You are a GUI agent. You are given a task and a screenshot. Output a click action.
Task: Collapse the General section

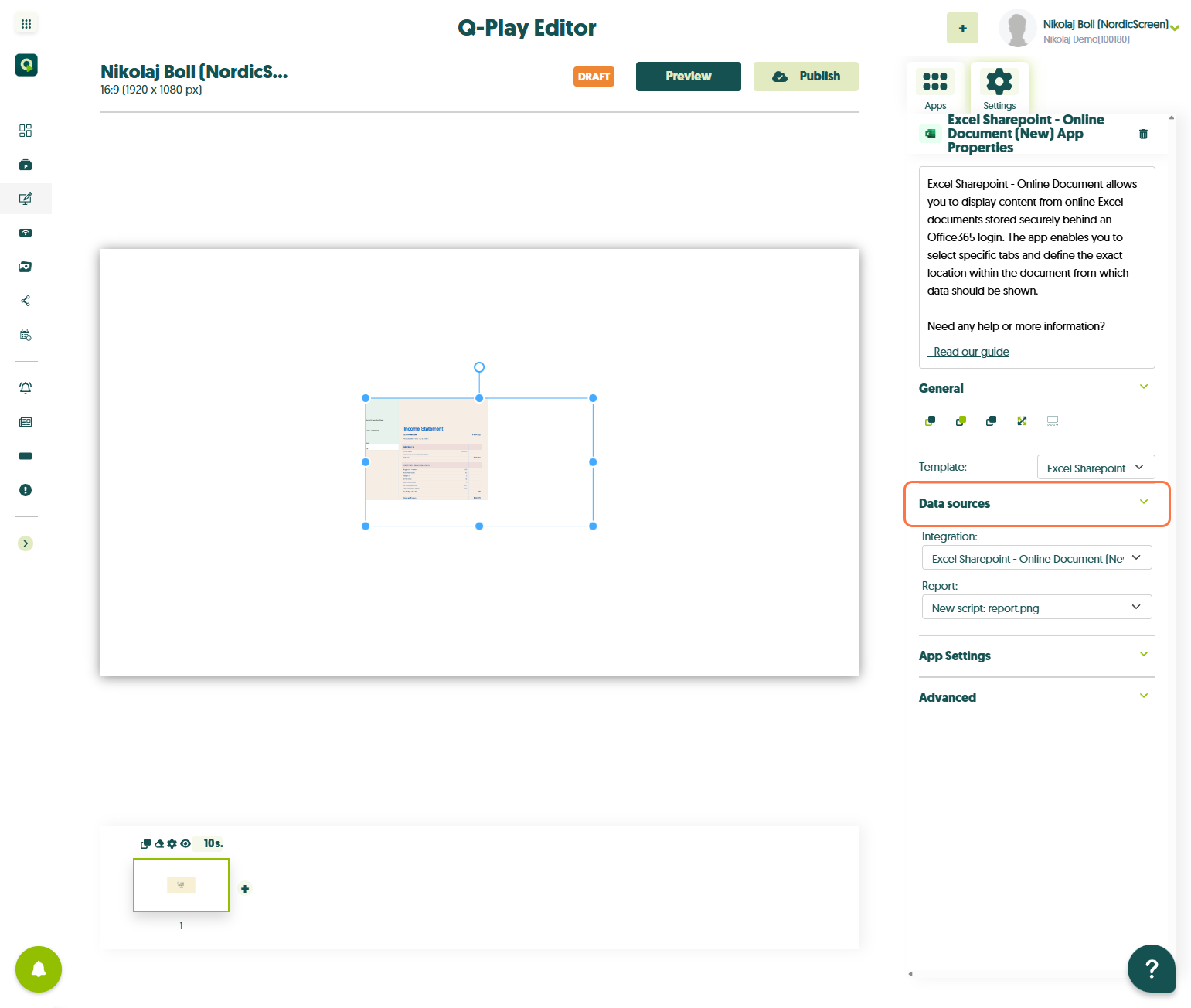(x=1144, y=387)
